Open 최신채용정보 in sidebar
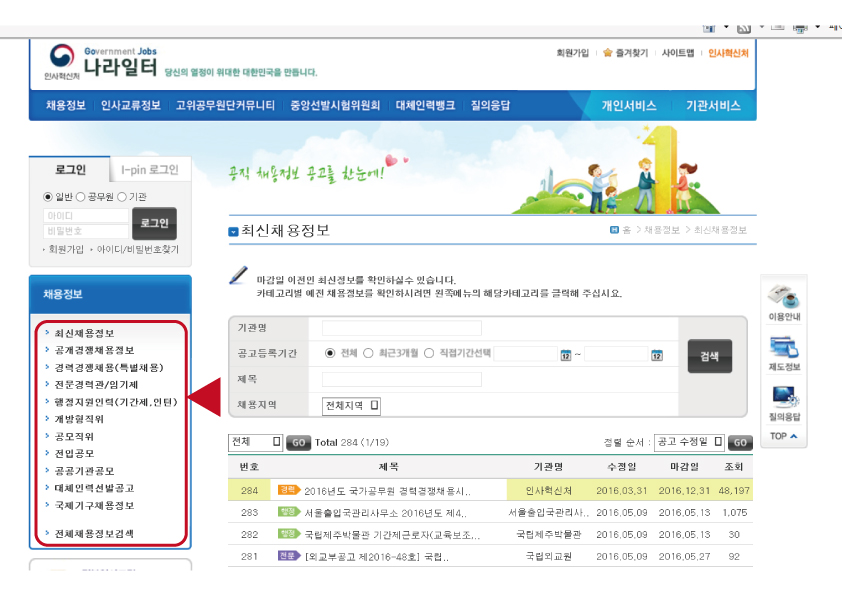842x595 pixels. (x=84, y=333)
